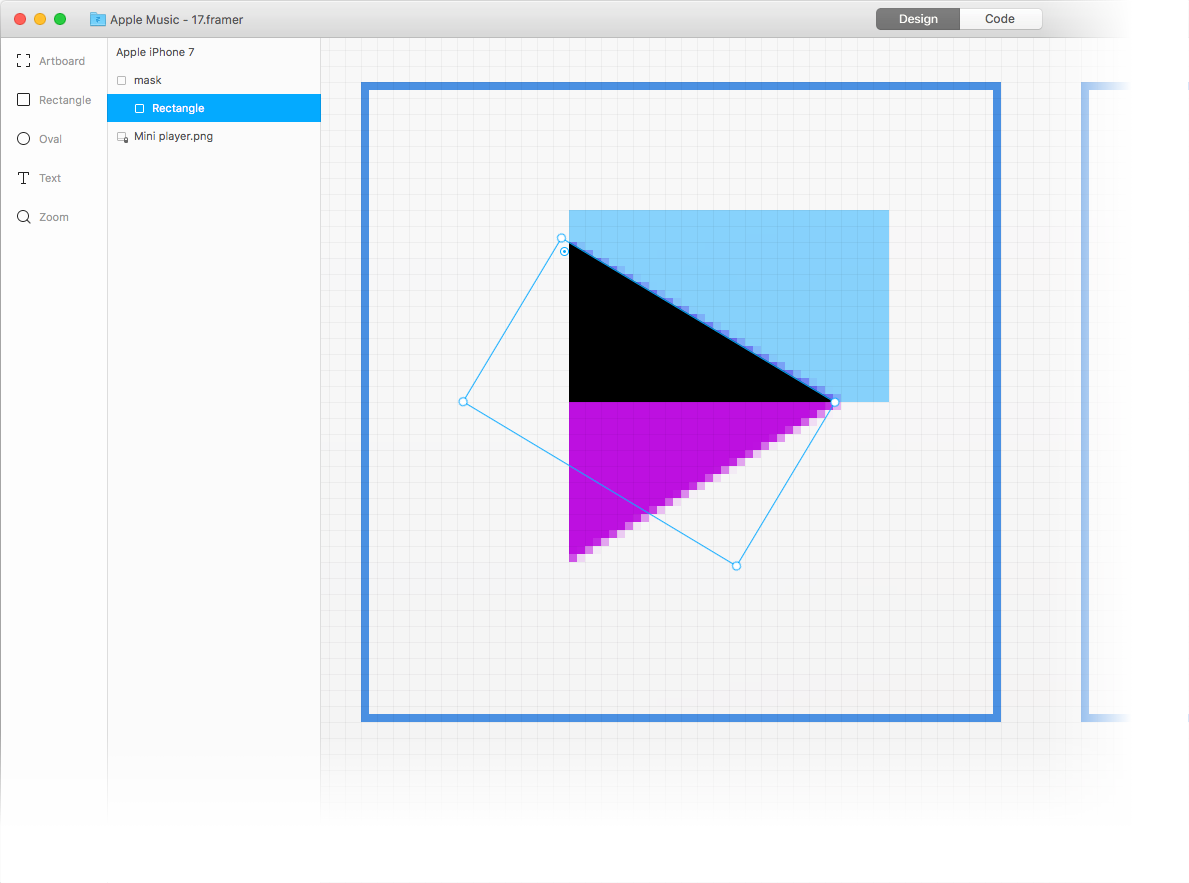Select the mask layer row
This screenshot has width=1189, height=883.
[214, 80]
